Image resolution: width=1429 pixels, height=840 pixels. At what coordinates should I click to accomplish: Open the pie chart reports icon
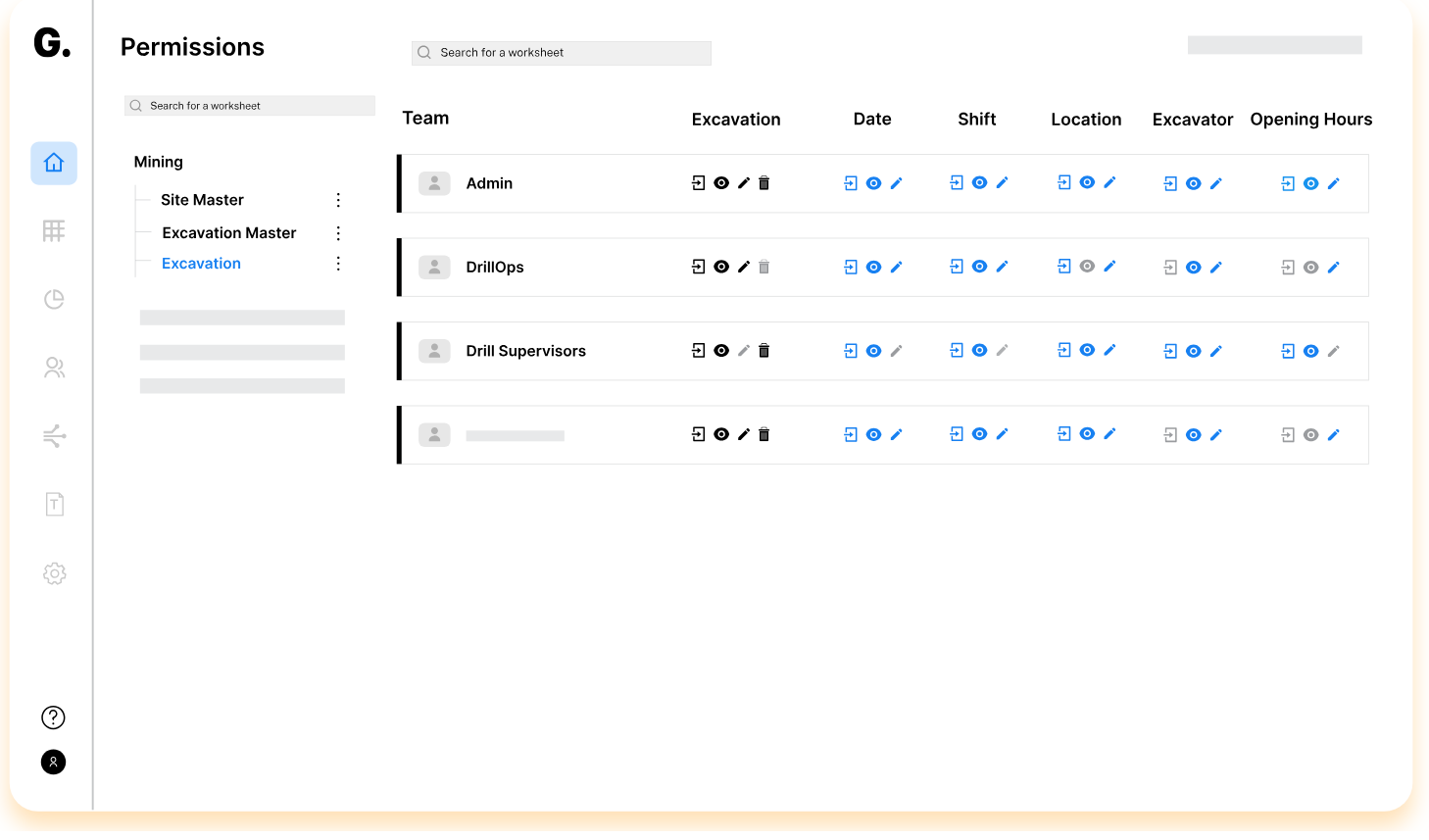coord(54,299)
